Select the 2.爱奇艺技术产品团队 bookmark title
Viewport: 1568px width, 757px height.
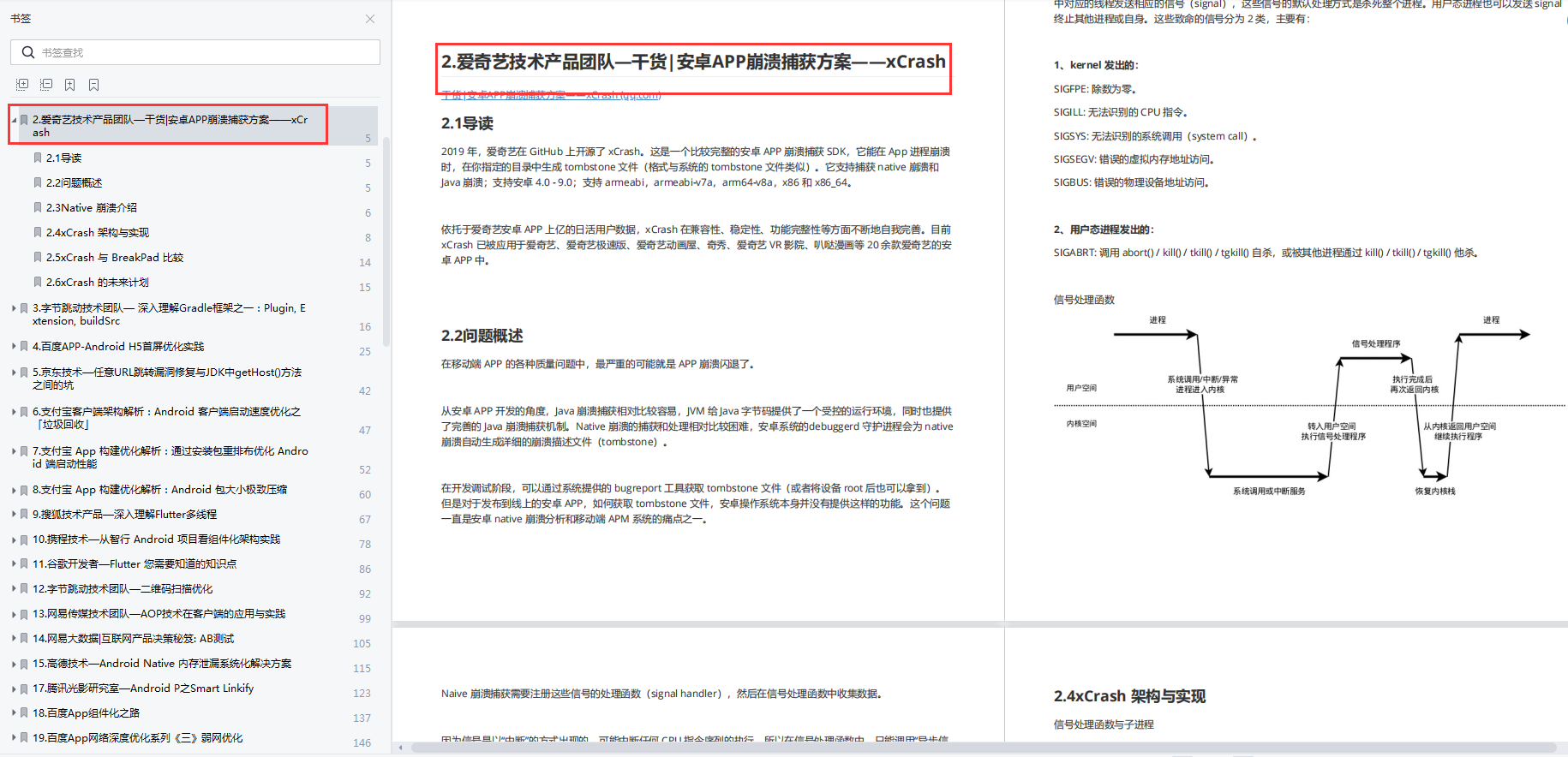[170, 126]
